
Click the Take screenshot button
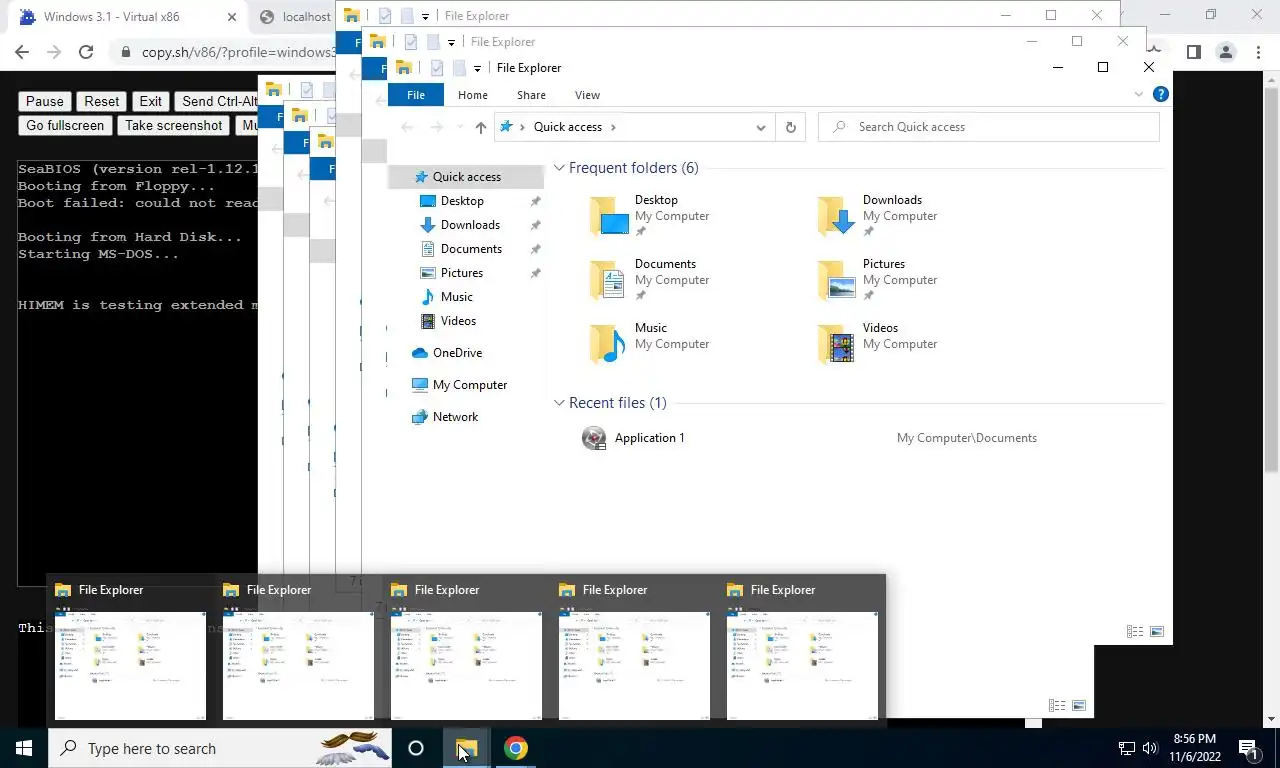click(174, 125)
